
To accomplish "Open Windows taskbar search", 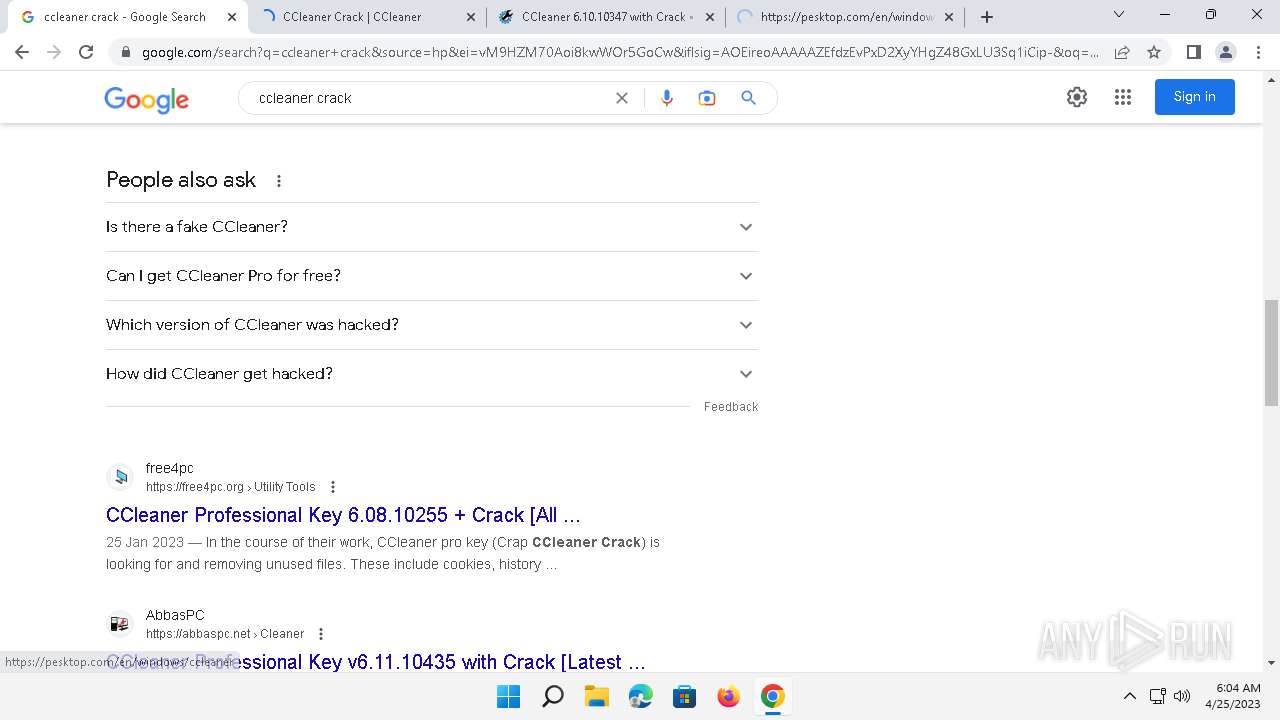I will (x=553, y=696).
